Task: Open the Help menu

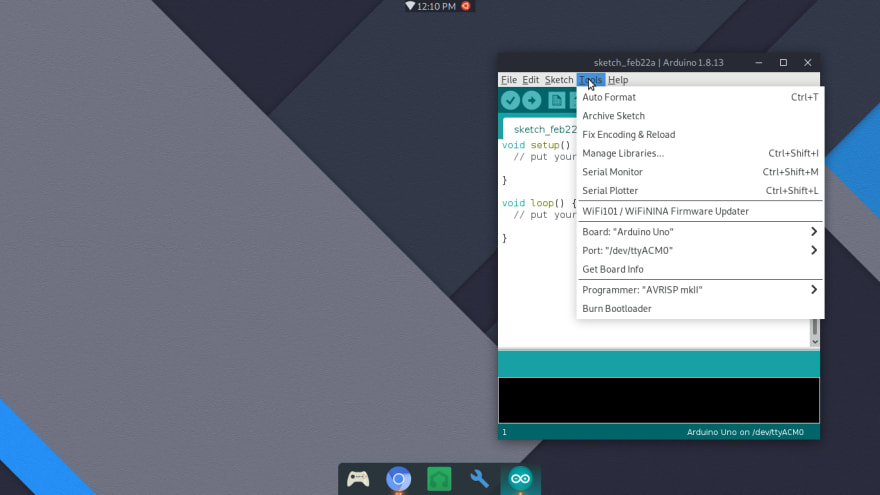Action: [x=618, y=80]
